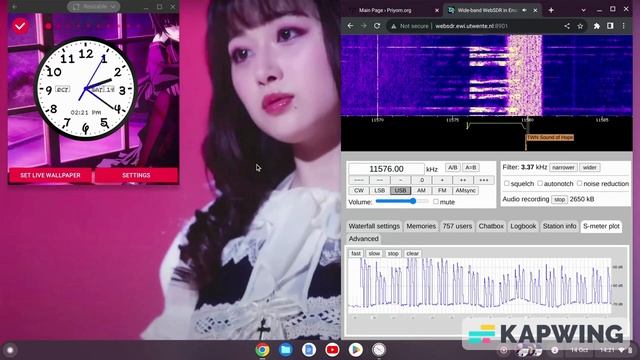Screen dimensions: 640x360
Task: Click the Not secure warning icon
Action: coord(393,26)
